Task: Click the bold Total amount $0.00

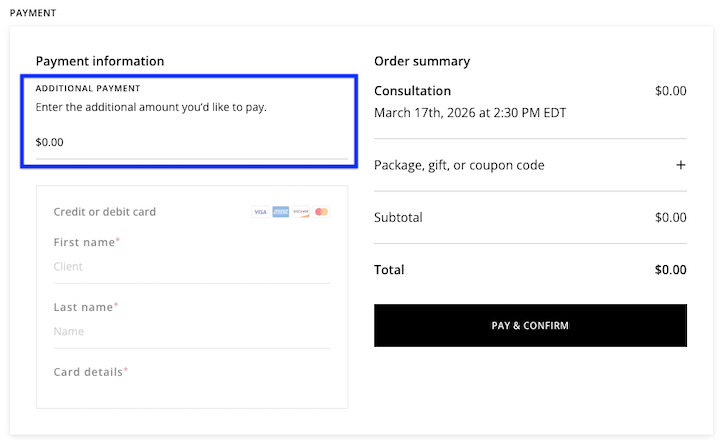Action: click(670, 270)
